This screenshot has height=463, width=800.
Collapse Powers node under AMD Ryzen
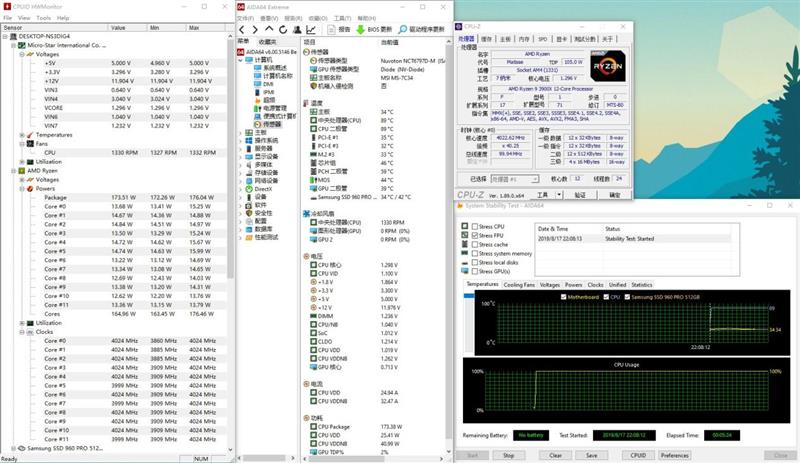(x=22, y=188)
